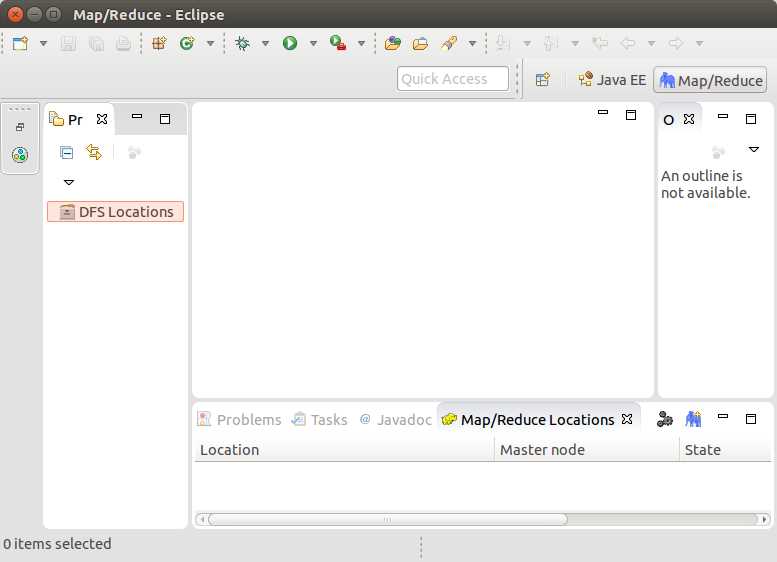
Task: Click the Last Edit Location icon
Action: 600,44
